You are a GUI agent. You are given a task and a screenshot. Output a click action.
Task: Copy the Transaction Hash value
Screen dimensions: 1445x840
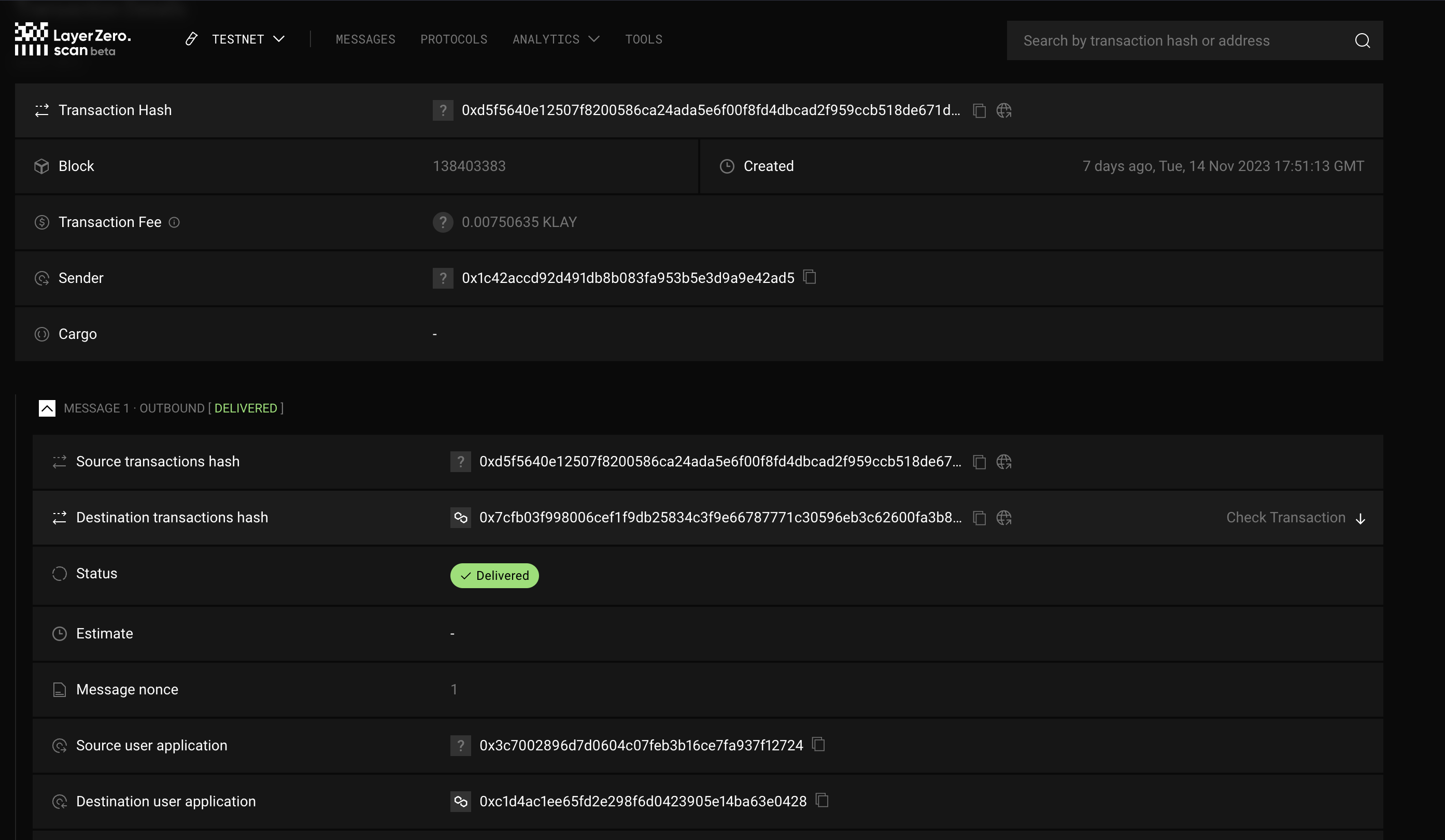(980, 111)
